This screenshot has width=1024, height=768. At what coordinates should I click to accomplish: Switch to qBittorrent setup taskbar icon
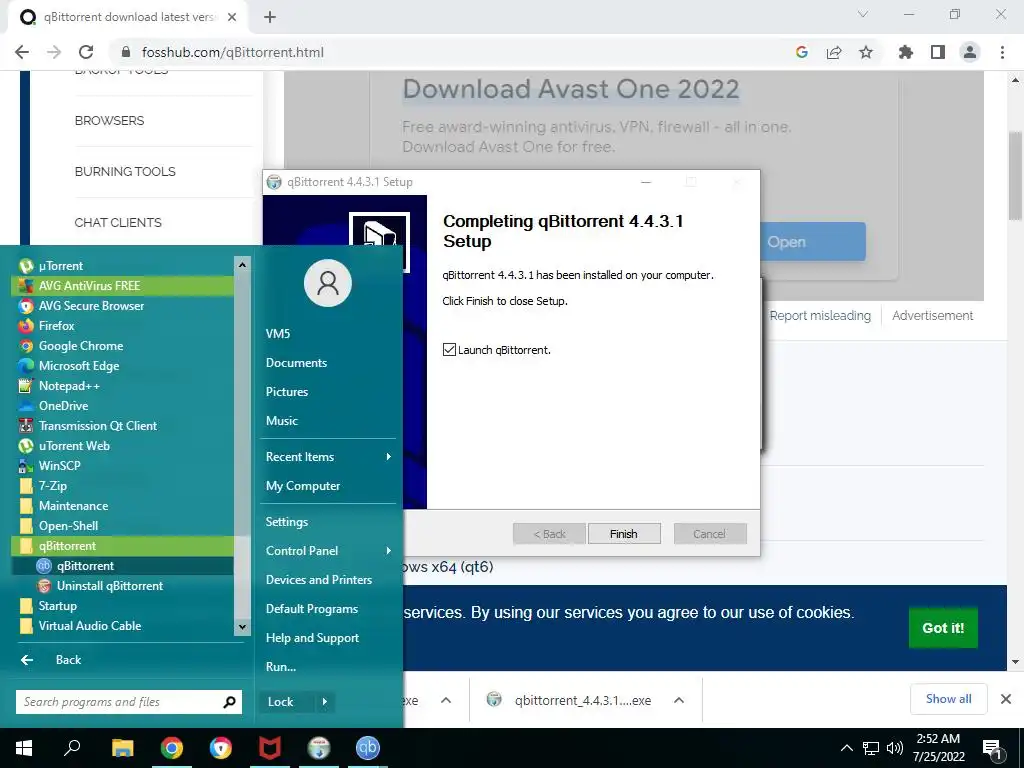point(319,748)
